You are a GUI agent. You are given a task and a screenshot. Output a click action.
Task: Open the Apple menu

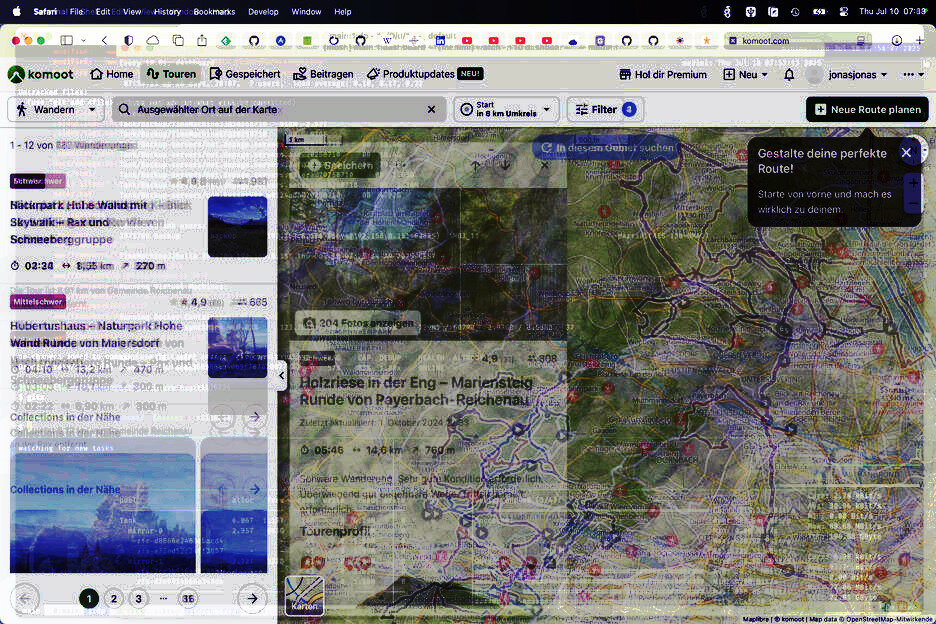point(16,11)
